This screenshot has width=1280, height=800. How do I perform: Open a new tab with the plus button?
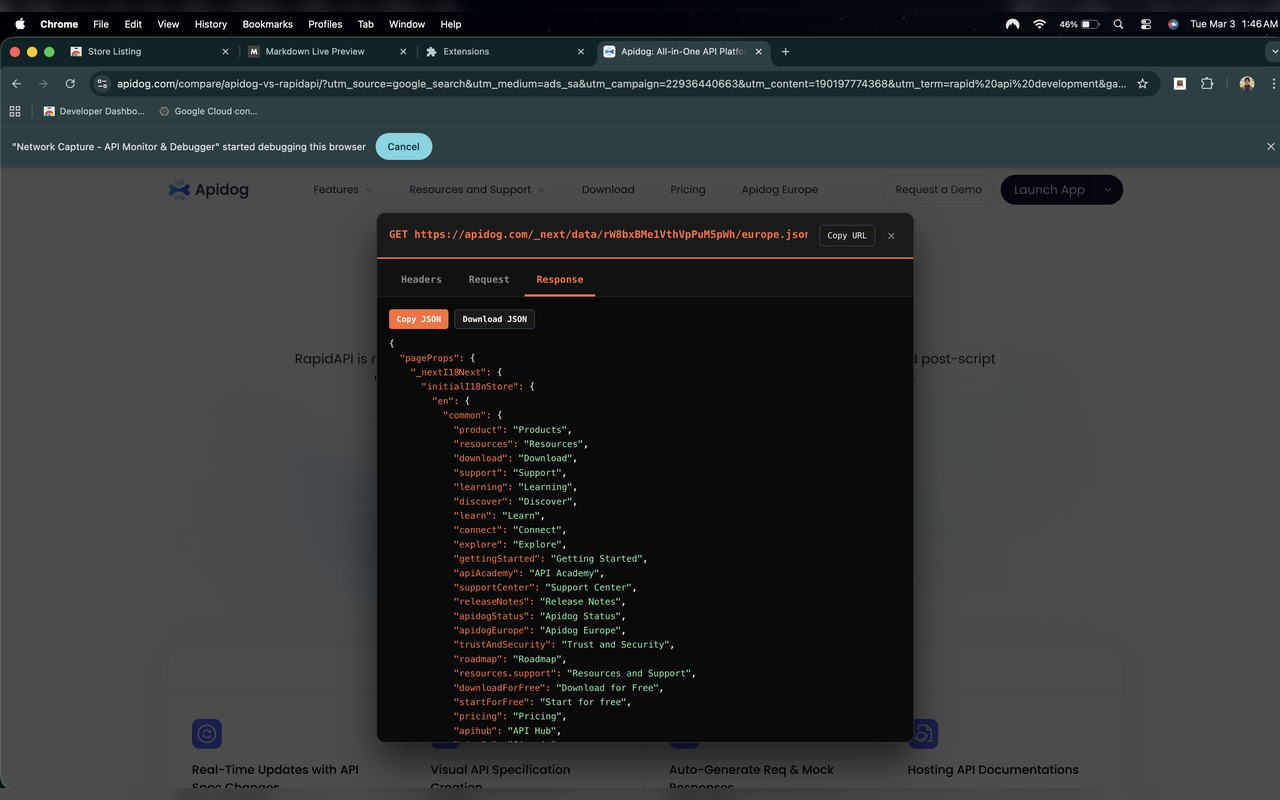tap(786, 51)
